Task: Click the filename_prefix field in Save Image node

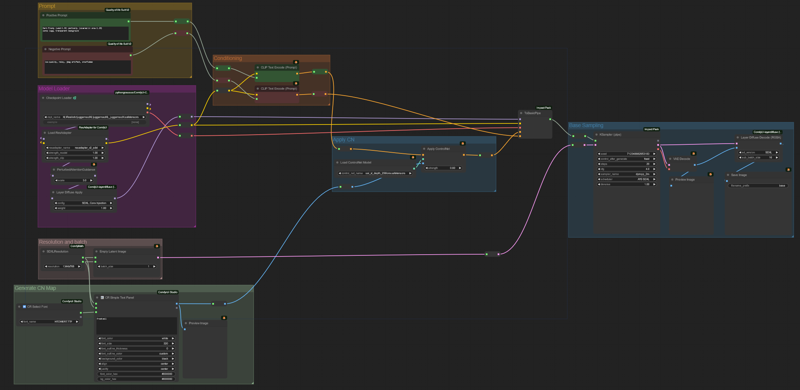Action: [x=758, y=186]
